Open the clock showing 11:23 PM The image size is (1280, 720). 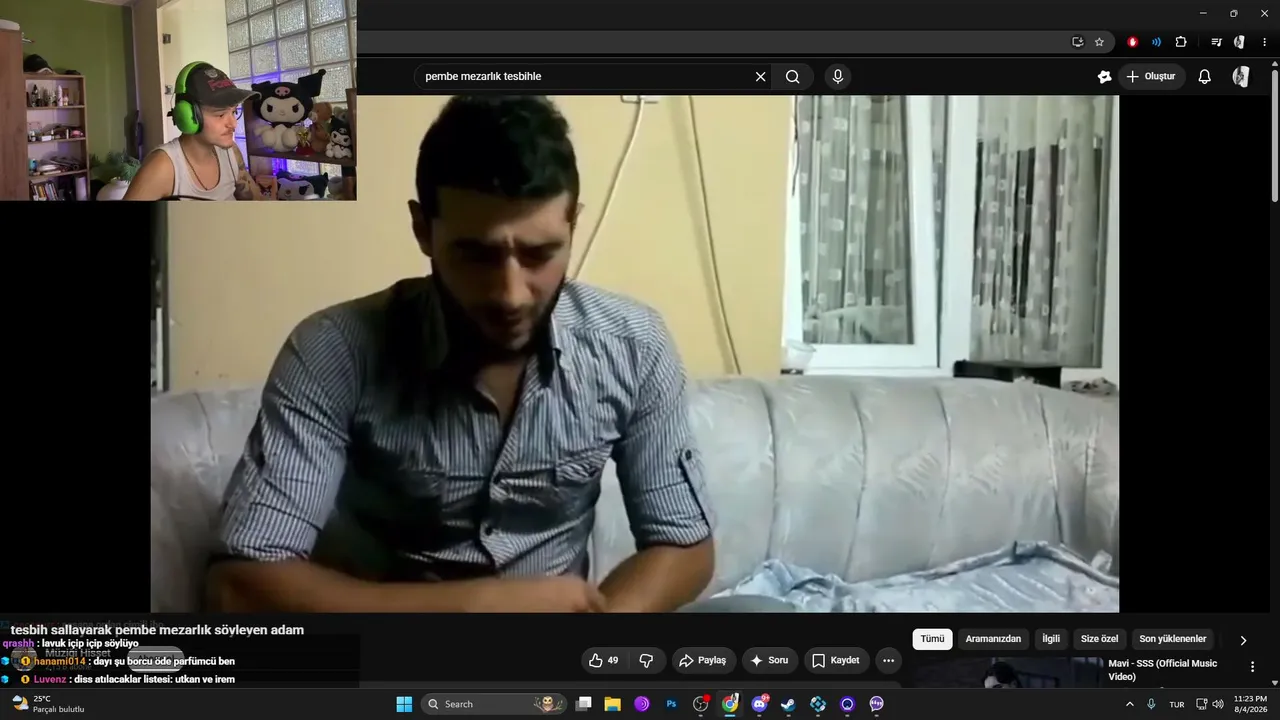click(x=1250, y=704)
